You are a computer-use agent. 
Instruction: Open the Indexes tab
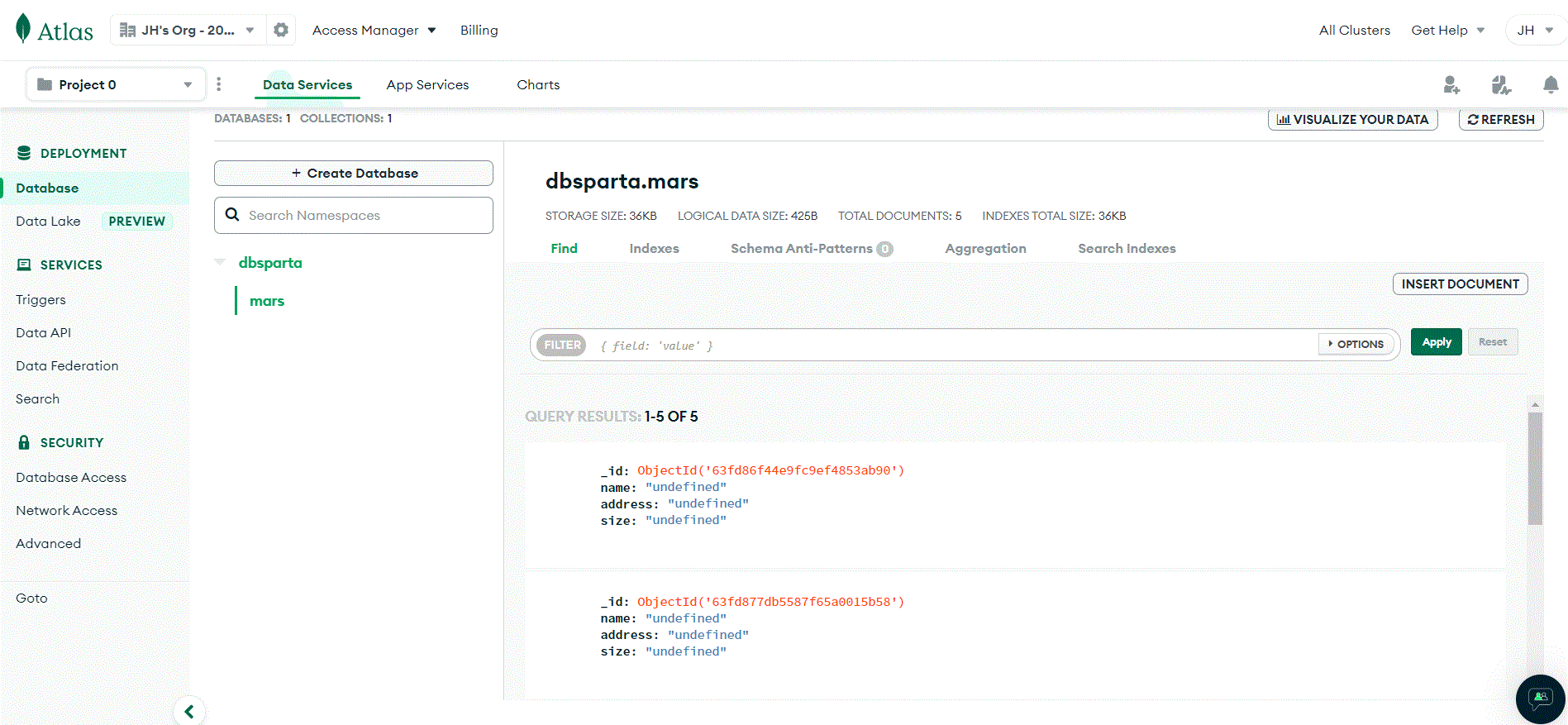[654, 248]
